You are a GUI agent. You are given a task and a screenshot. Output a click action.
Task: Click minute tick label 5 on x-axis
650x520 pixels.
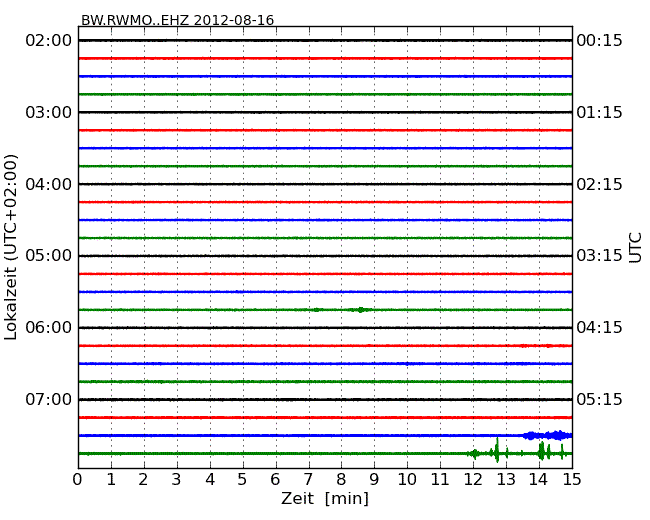point(243,480)
